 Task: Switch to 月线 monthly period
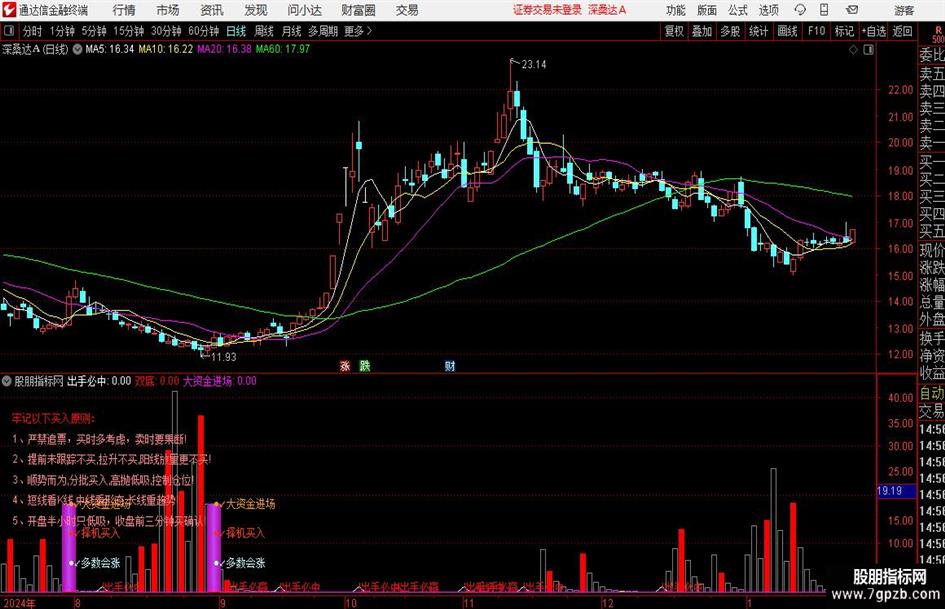point(291,31)
